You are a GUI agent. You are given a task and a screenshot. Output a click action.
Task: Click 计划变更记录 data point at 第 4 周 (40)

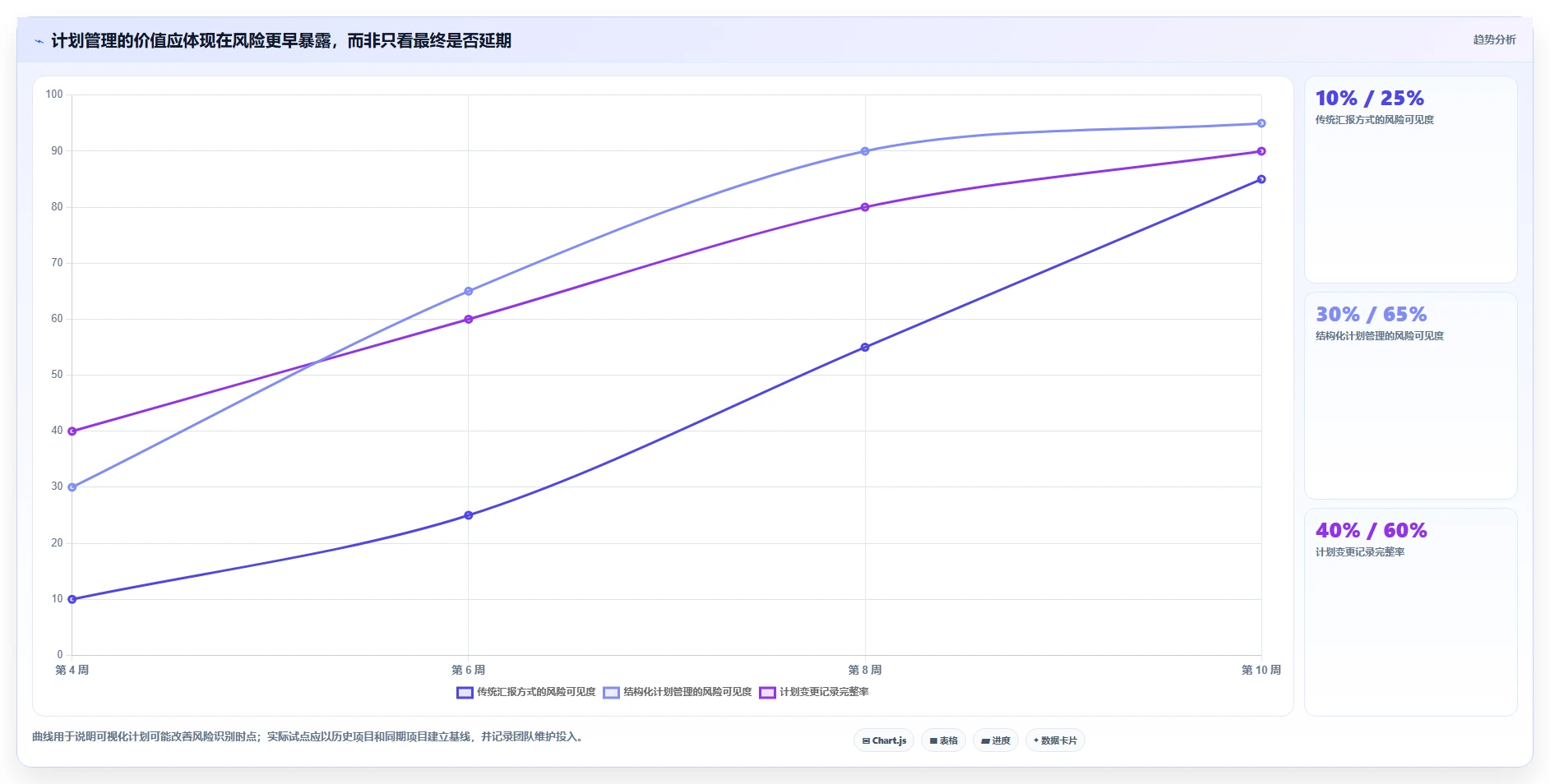(72, 431)
